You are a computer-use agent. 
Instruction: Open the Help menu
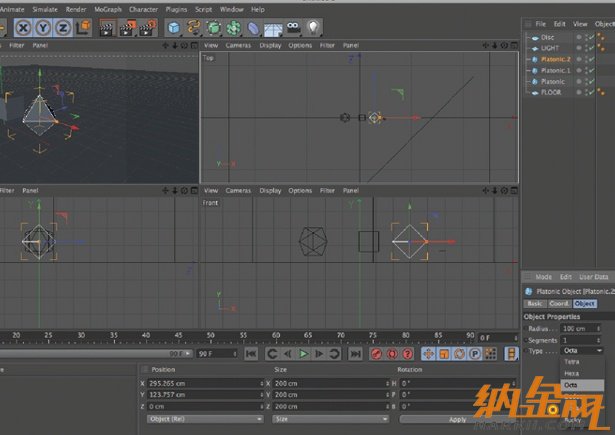(x=258, y=9)
